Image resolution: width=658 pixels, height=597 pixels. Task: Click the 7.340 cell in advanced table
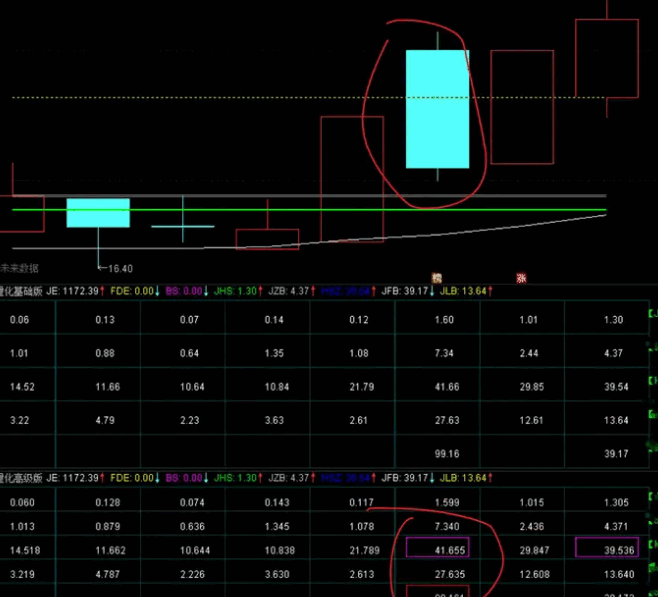pyautogui.click(x=447, y=527)
